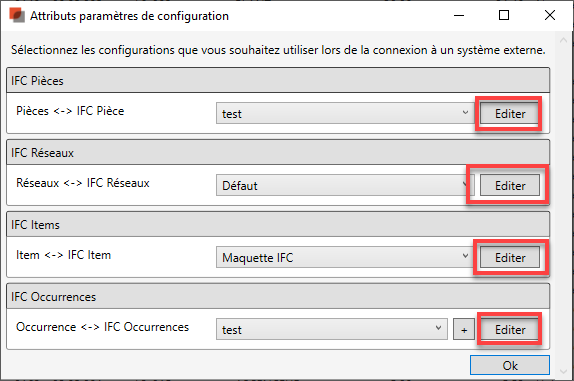Click the red application icon in title bar
The image size is (574, 381).
point(17,15)
